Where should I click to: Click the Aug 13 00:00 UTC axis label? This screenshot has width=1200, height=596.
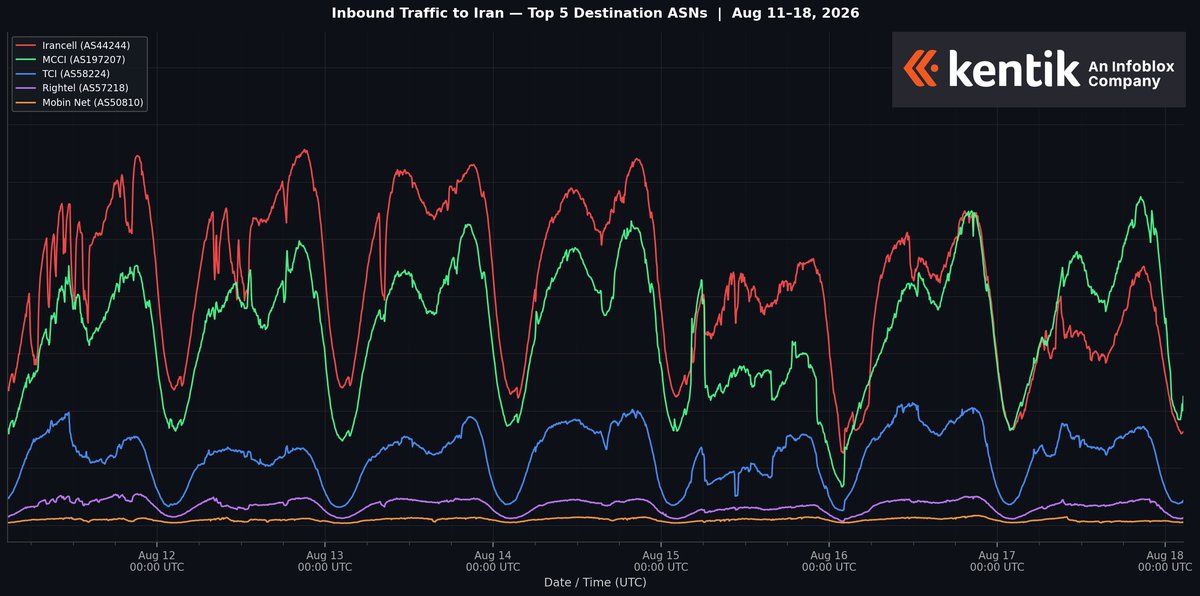(325, 560)
